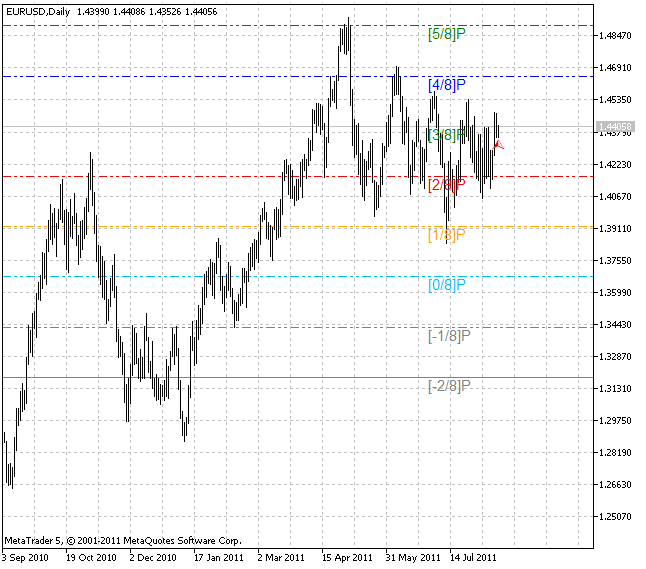The image size is (646, 569).
Task: Click the orange [1/8]P level label
Action: coord(447,235)
